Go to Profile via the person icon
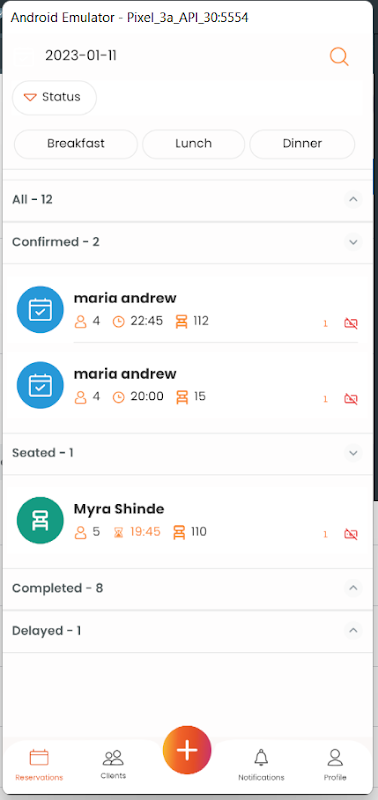378x800 pixels. [x=335, y=765]
